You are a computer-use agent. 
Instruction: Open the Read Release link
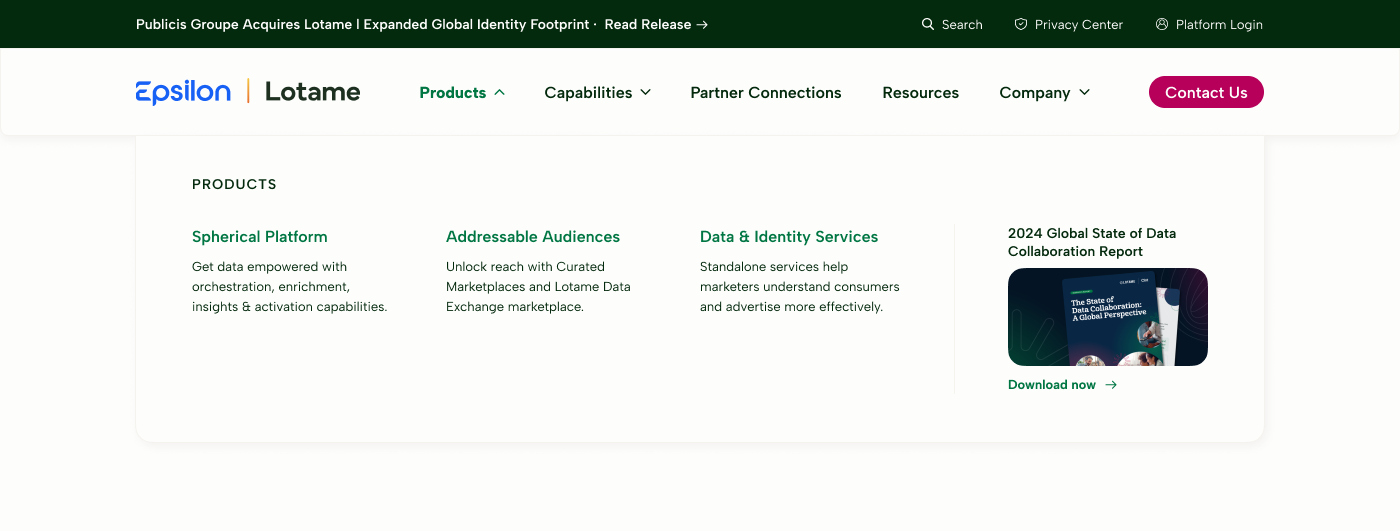[x=648, y=24]
